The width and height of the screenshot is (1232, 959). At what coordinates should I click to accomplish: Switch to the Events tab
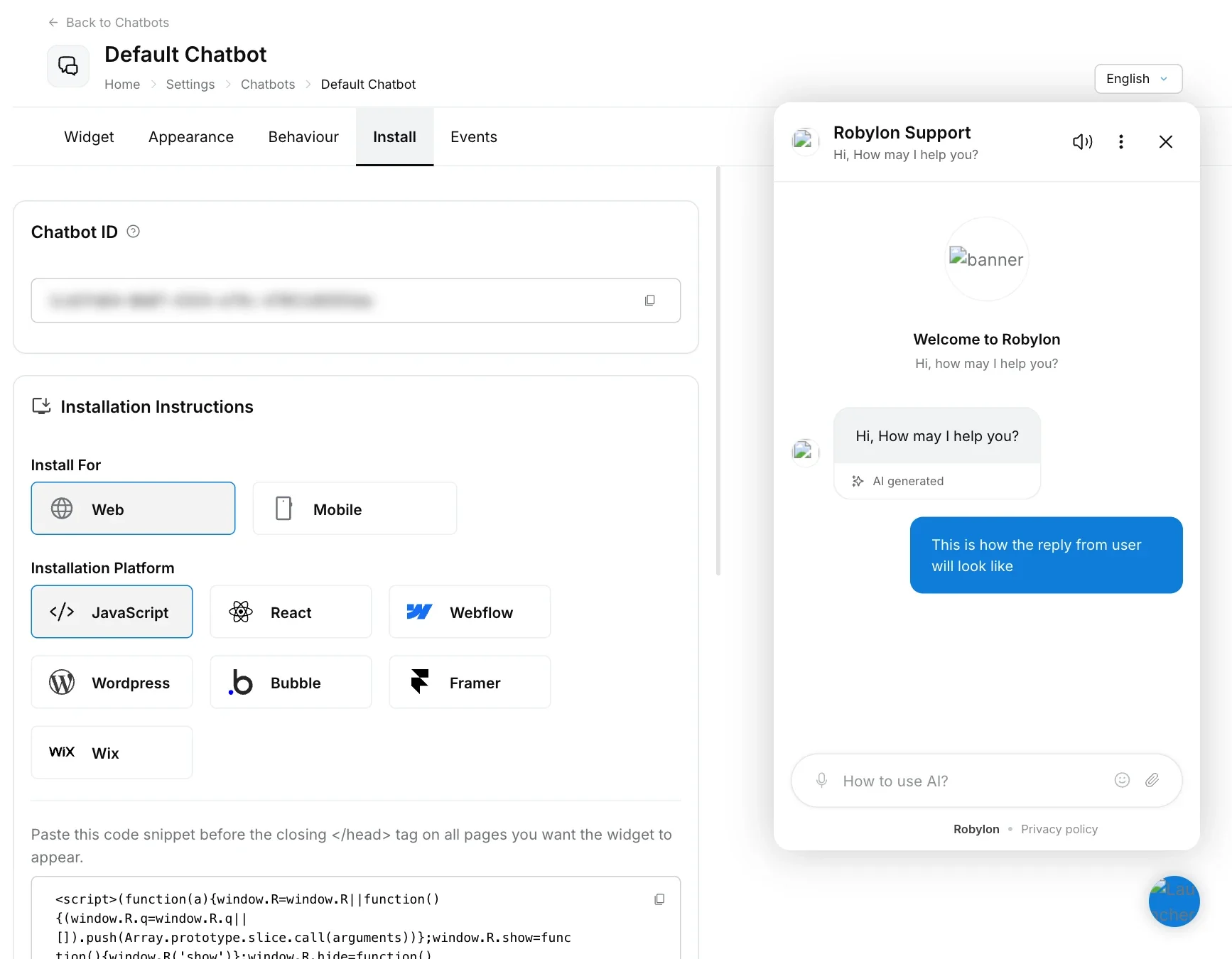[x=474, y=137]
